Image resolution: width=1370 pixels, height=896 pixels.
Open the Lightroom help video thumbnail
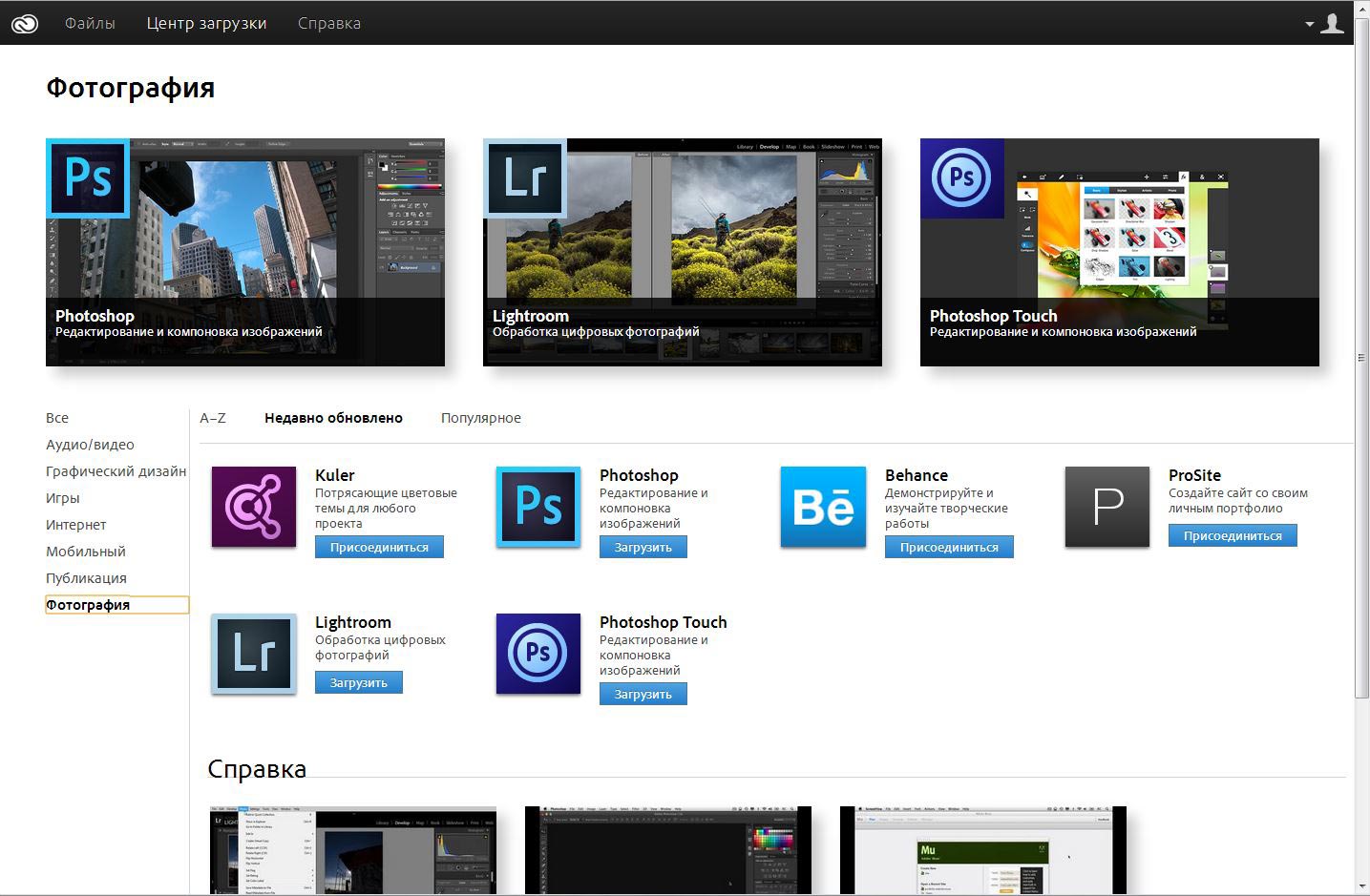[353, 850]
